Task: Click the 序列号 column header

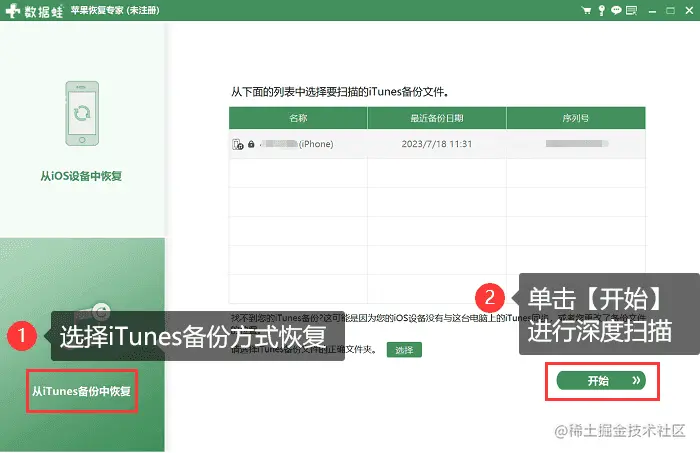Action: pyautogui.click(x=576, y=118)
